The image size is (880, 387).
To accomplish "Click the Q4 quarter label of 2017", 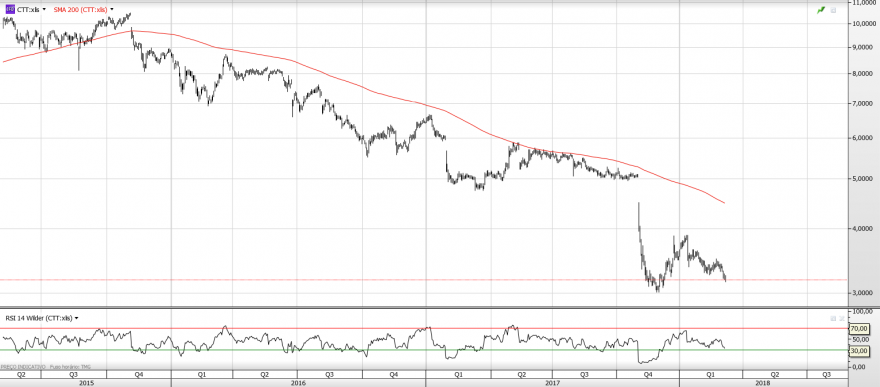I will click(648, 374).
